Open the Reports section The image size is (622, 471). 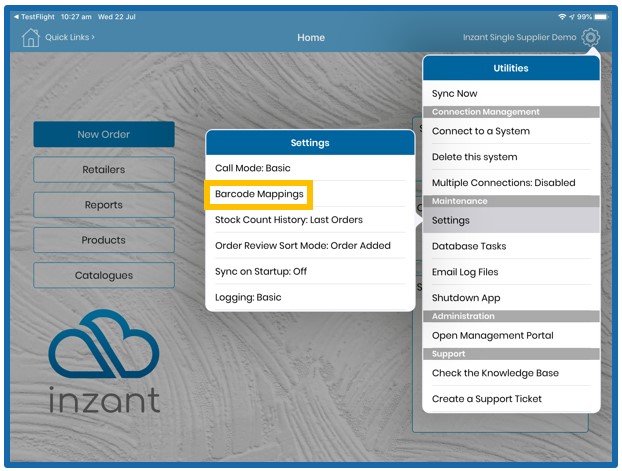pyautogui.click(x=104, y=205)
